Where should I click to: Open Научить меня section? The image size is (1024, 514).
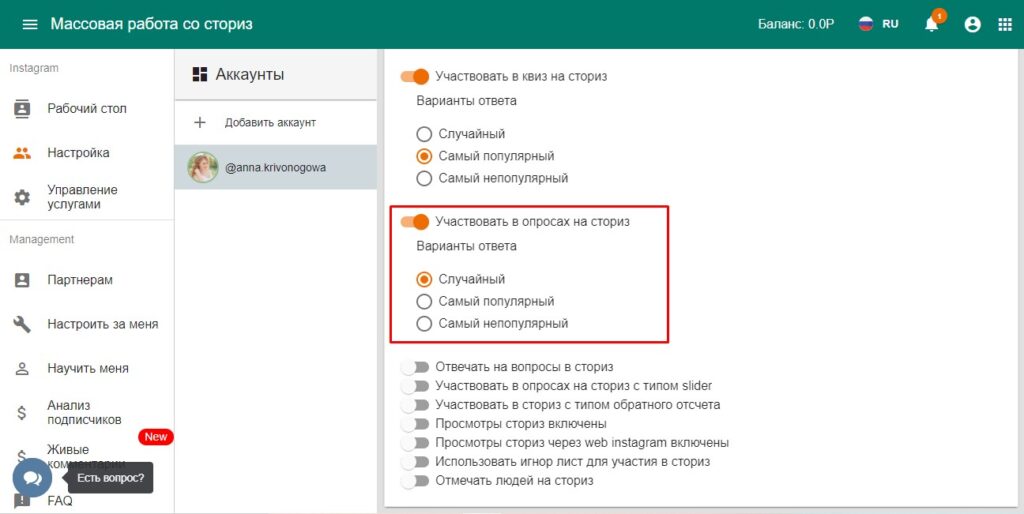pos(87,368)
